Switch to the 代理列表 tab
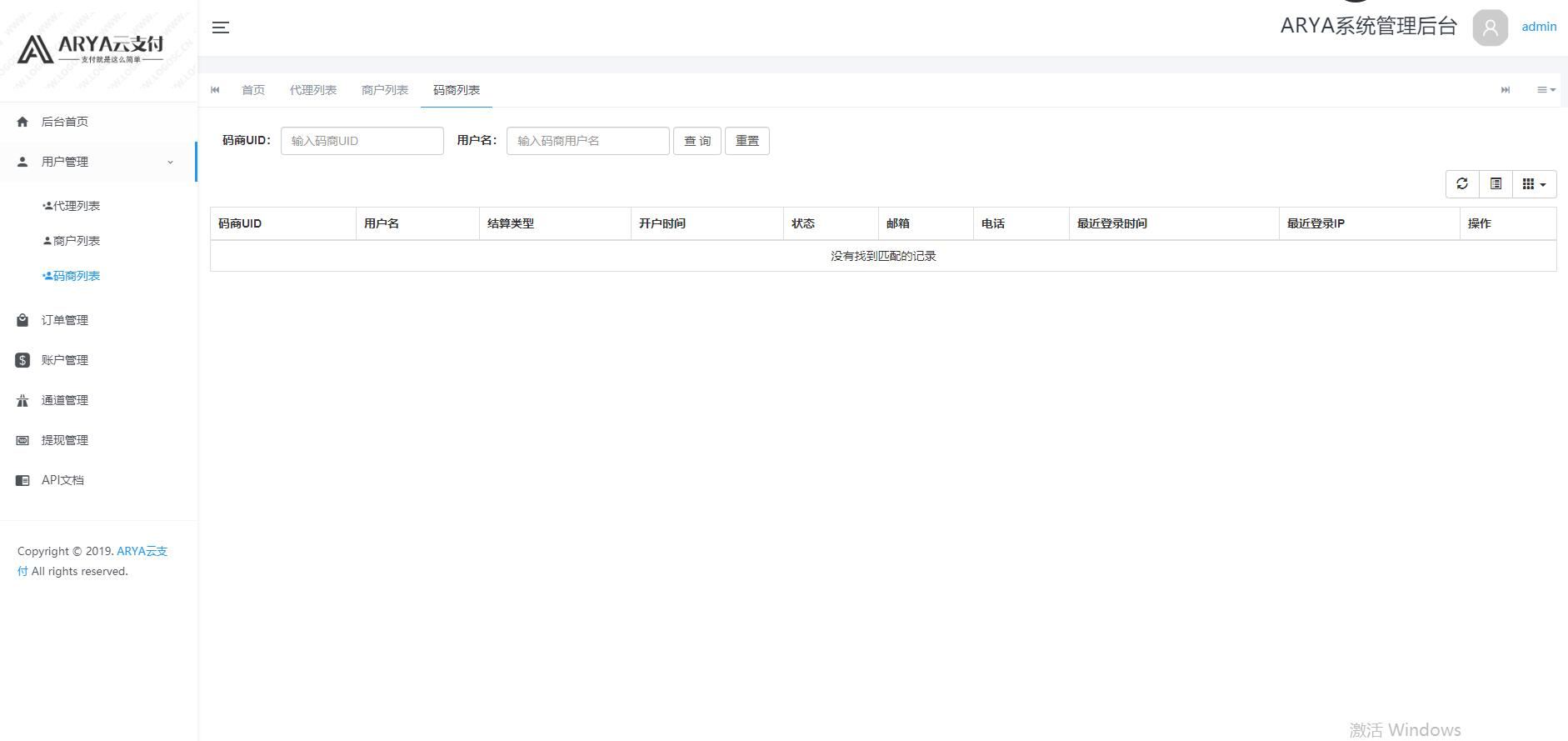Image resolution: width=1568 pixels, height=741 pixels. (313, 90)
